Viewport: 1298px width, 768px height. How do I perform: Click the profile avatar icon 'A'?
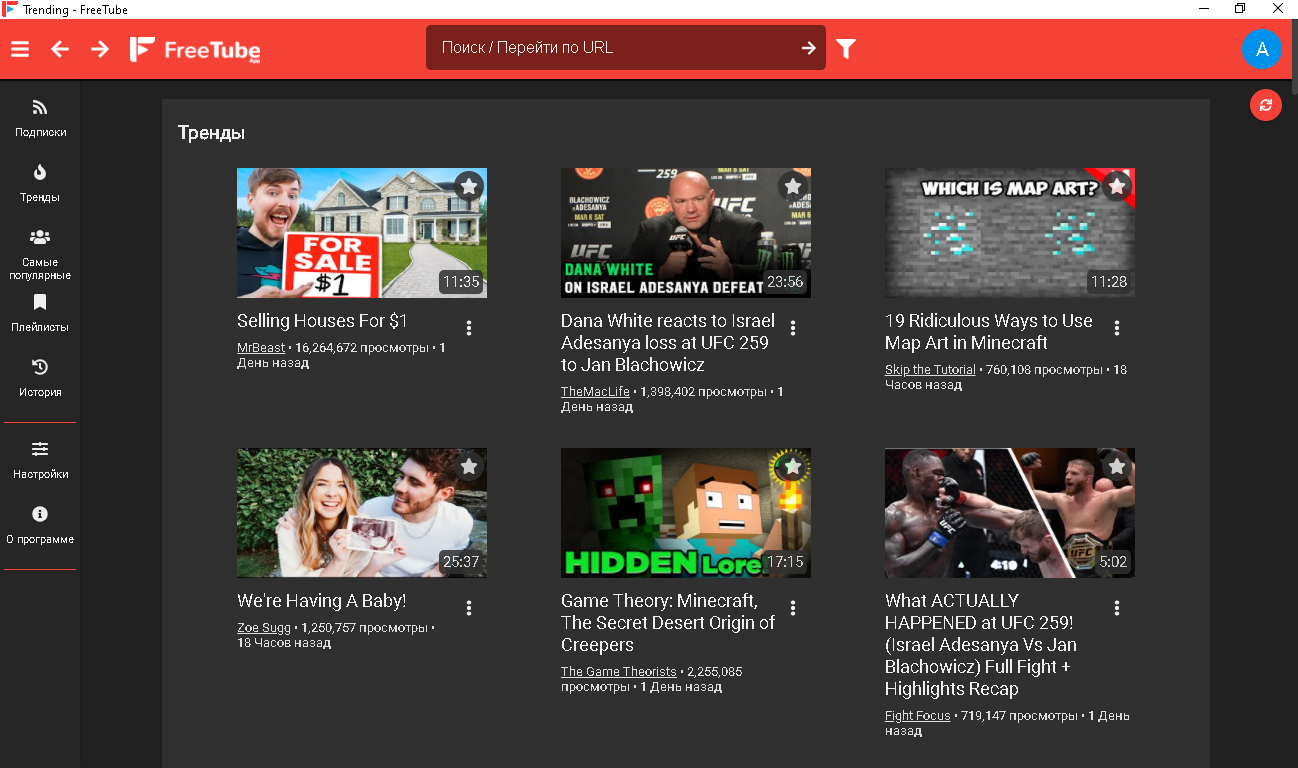1261,49
